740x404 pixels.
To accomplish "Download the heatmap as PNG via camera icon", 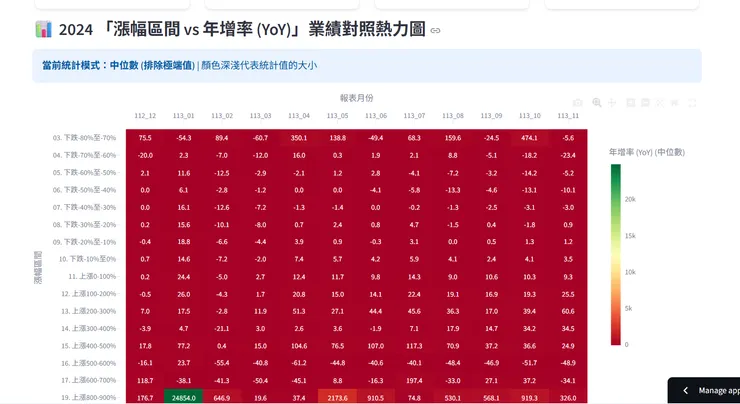I will pos(577,102).
